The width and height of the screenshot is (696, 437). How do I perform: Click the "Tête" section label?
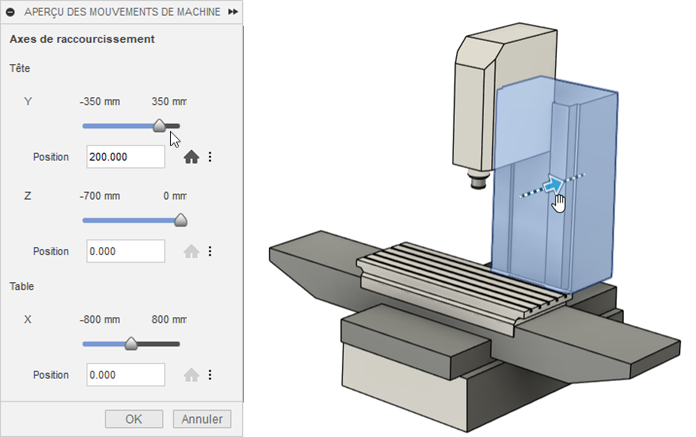click(20, 68)
